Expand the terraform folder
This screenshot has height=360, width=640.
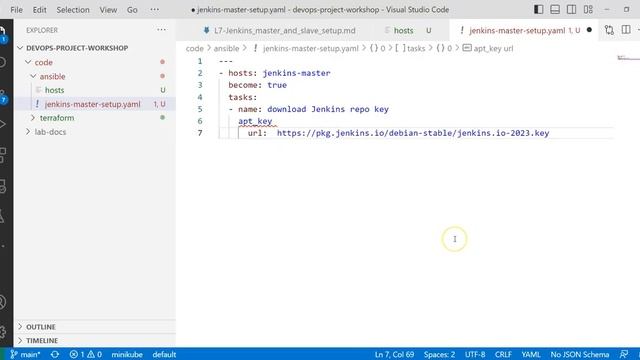(x=57, y=118)
